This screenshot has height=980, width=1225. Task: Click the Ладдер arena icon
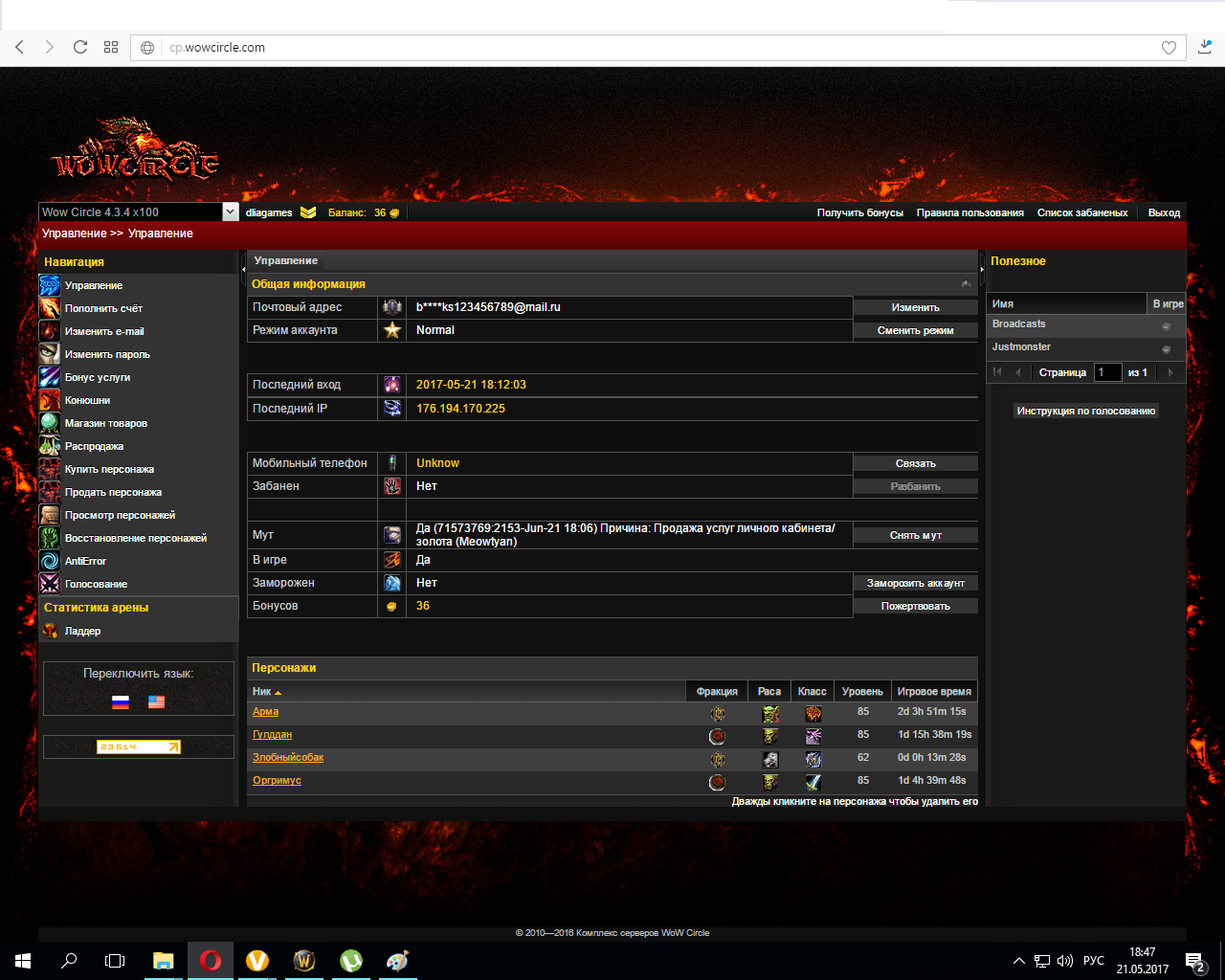tap(50, 631)
